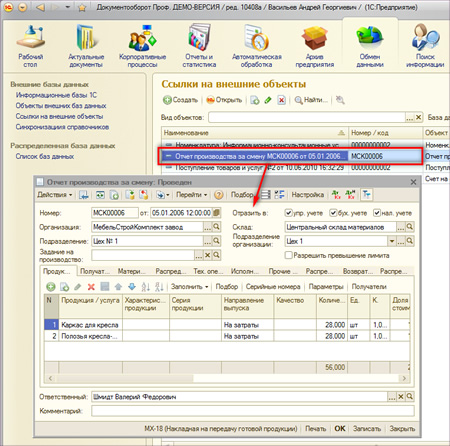Click the Настройка toolbar button
The image size is (450, 446).
[308, 195]
